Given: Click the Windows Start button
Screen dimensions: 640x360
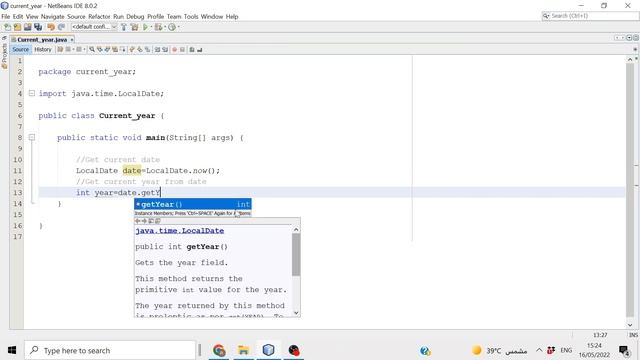Looking at the screenshot, I should pos(12,350).
